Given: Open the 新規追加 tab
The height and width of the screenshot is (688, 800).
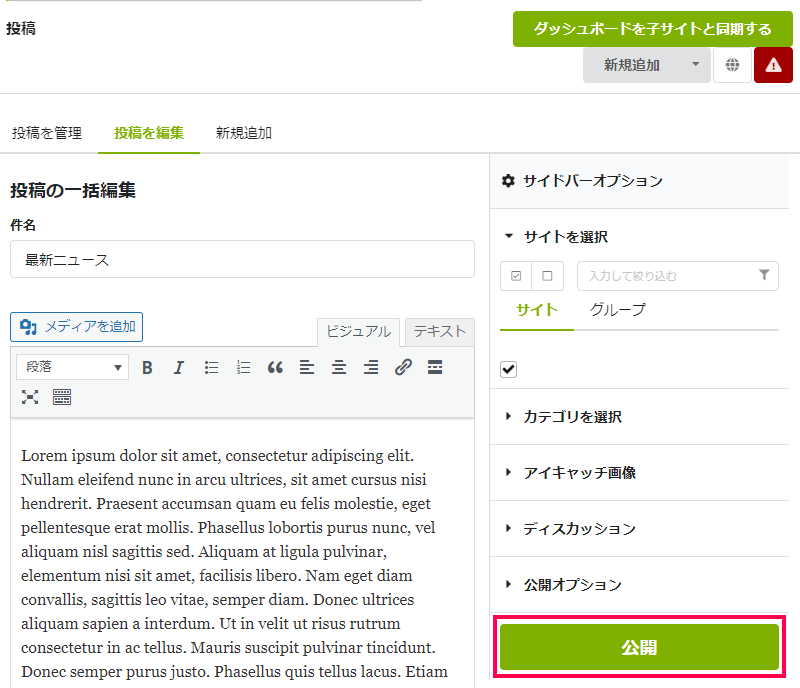Looking at the screenshot, I should pos(243,133).
